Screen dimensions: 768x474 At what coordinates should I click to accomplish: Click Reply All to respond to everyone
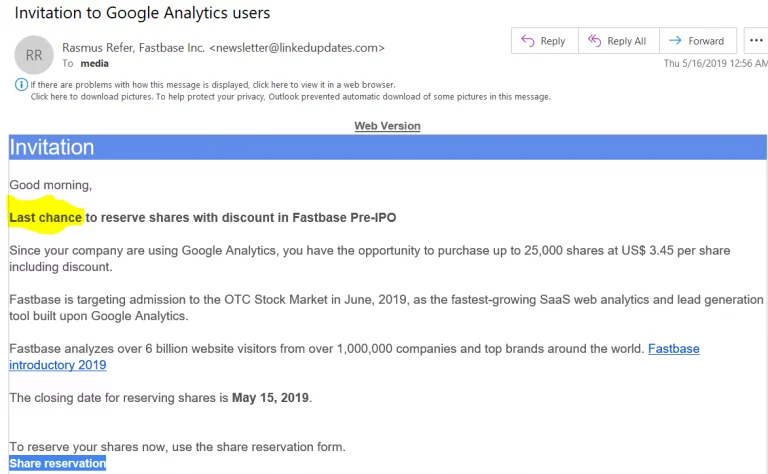pos(616,41)
